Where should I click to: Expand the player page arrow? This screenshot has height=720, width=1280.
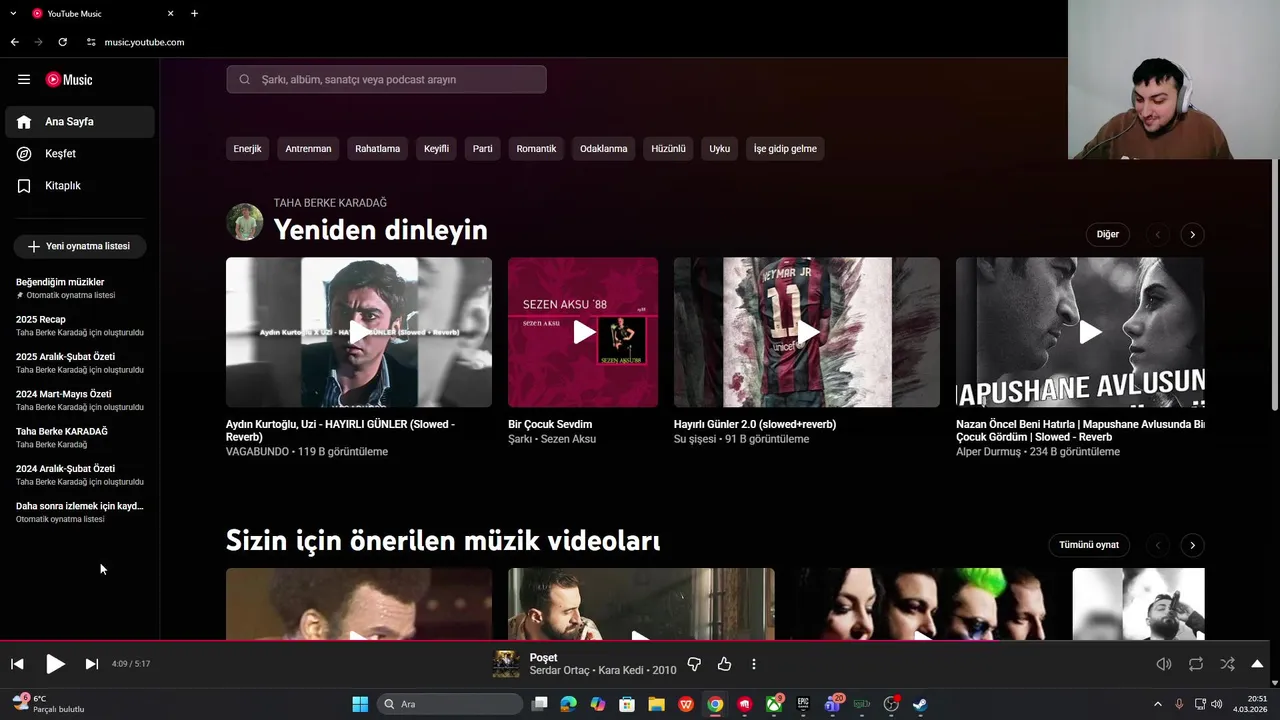[1257, 664]
